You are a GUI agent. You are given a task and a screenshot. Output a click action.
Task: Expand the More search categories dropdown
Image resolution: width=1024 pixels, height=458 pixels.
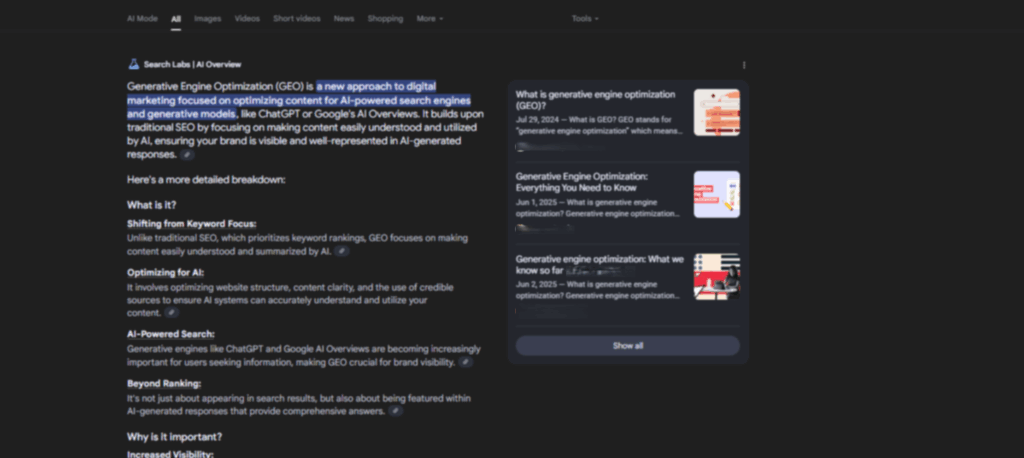pos(430,18)
